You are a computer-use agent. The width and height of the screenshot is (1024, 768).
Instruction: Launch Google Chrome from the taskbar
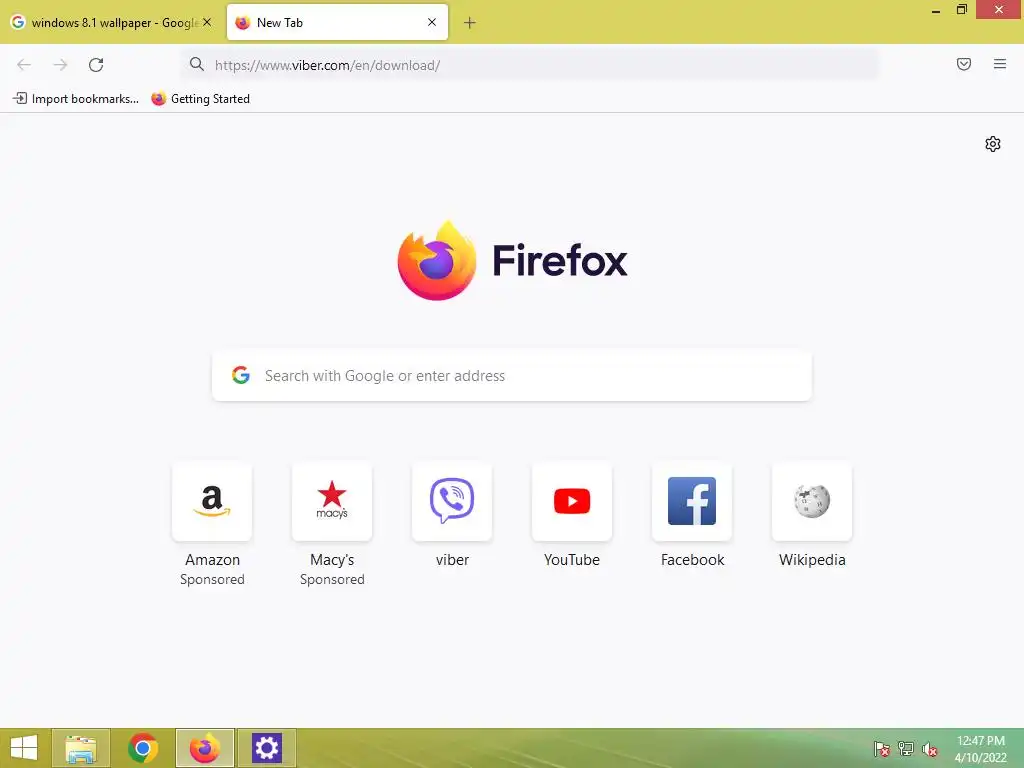click(x=142, y=748)
